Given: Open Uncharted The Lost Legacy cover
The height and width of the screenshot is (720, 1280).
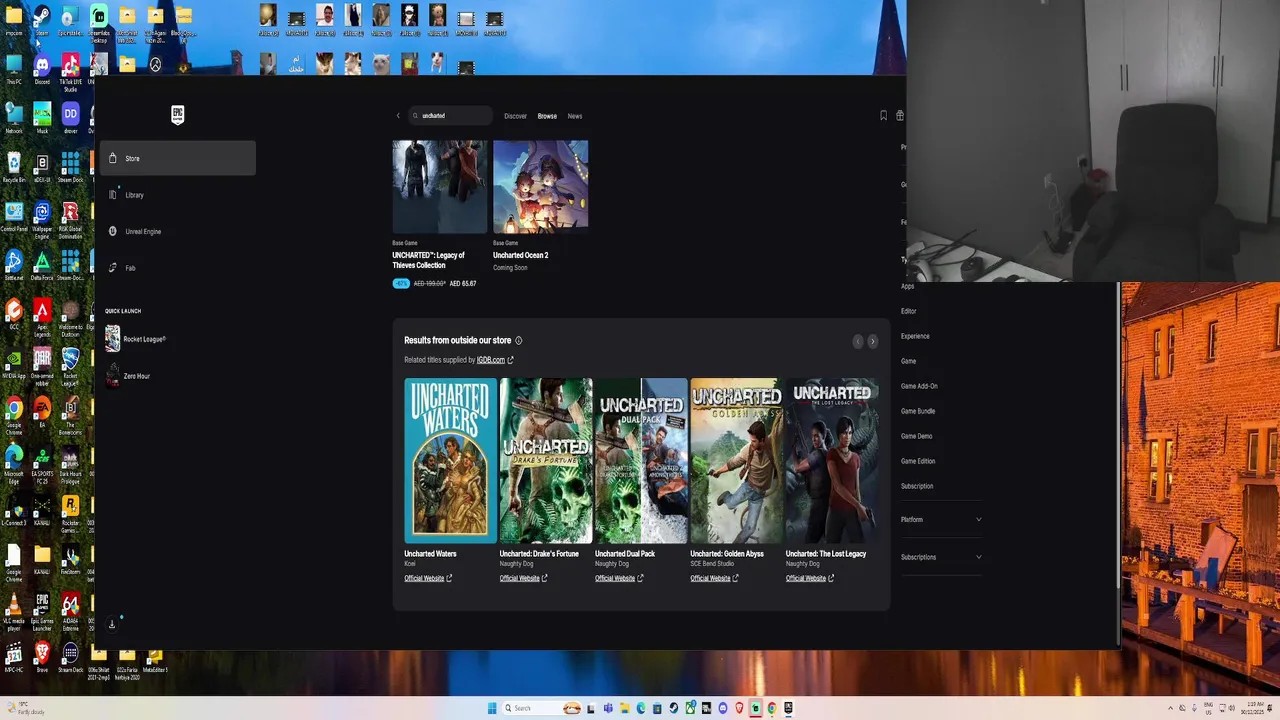Looking at the screenshot, I should point(832,461).
